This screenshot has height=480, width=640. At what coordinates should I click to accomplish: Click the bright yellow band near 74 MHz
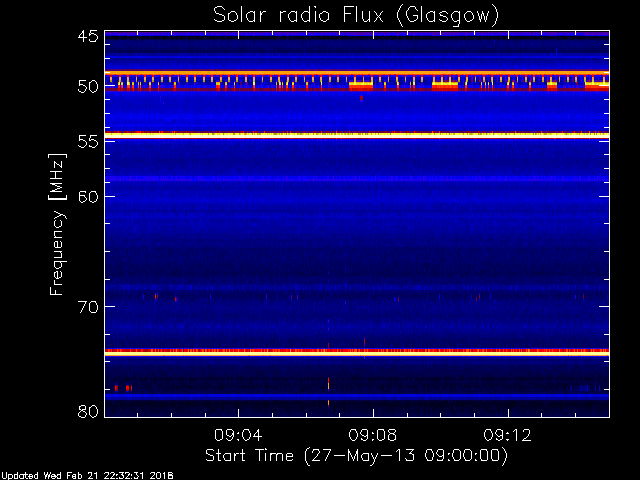pyautogui.click(x=356, y=352)
